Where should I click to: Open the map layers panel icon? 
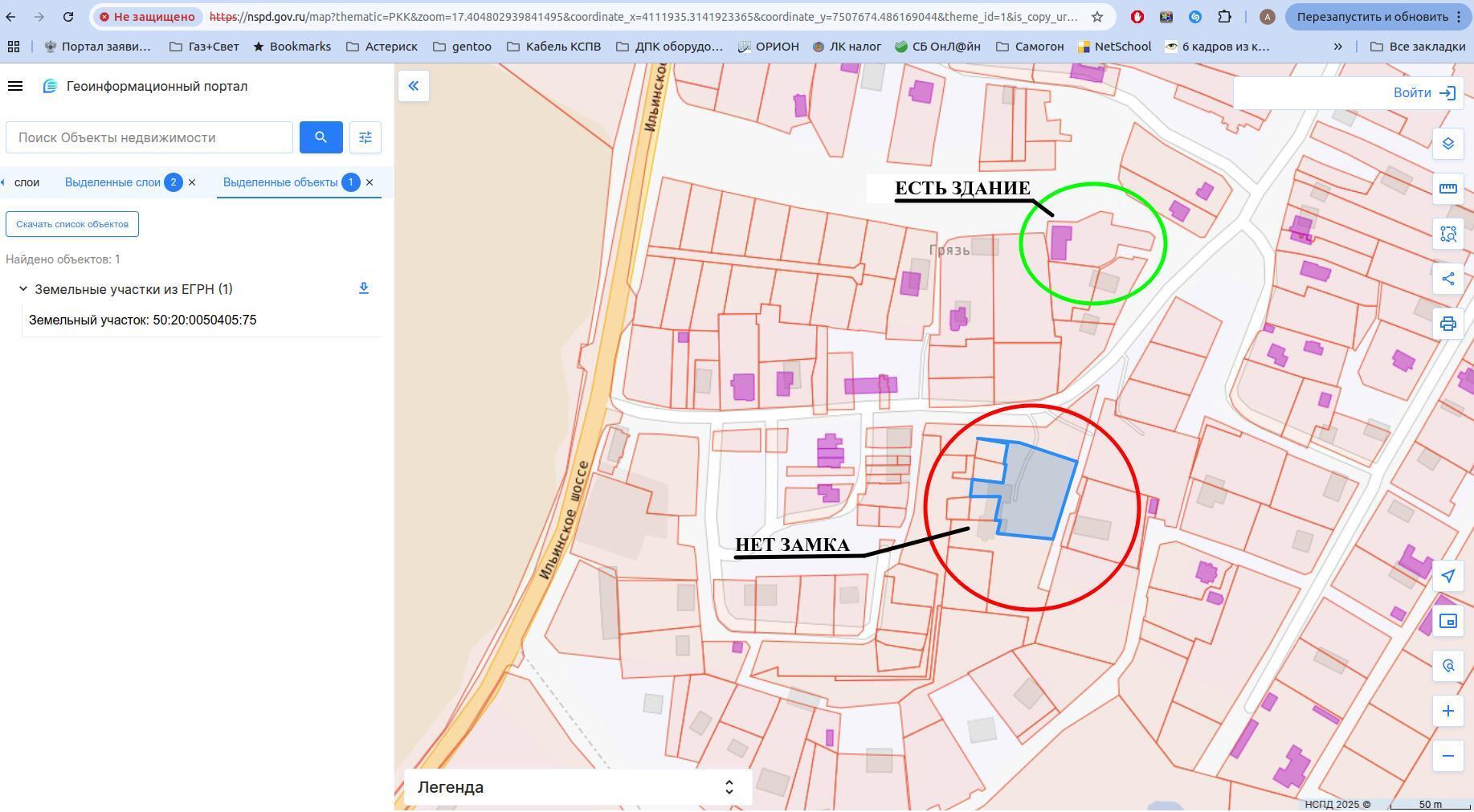point(1447,144)
